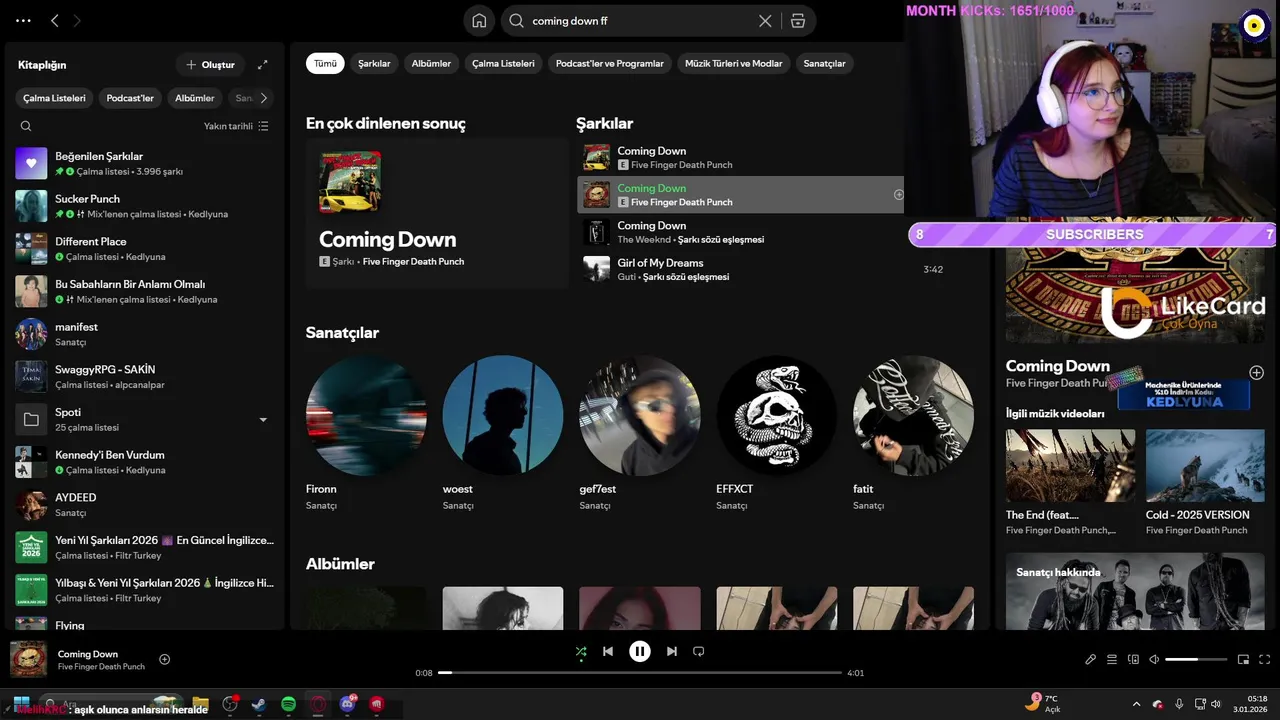Expand the Spoti folder arrow
Screen dimensions: 1280x720
point(264,420)
